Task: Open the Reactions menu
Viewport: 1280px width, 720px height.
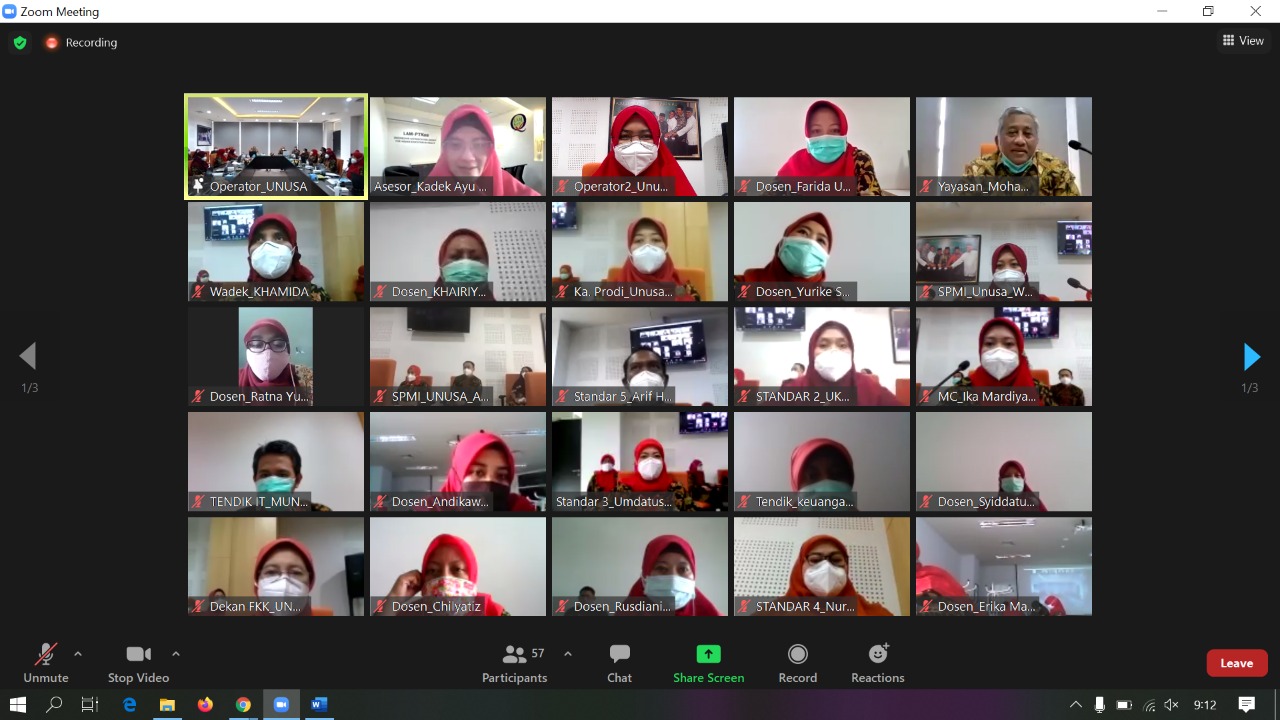Action: coord(877,664)
